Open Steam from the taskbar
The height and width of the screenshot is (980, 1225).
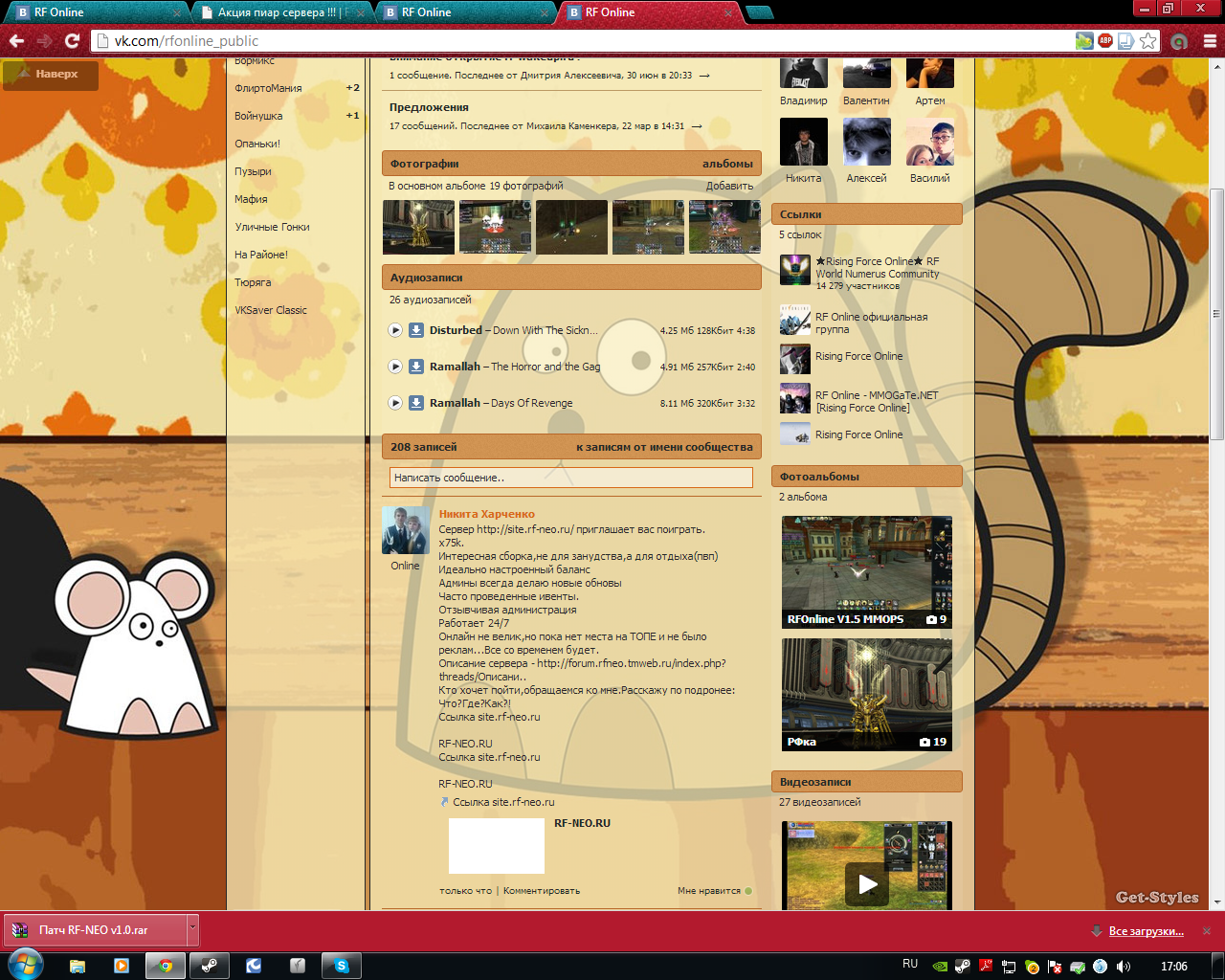[209, 966]
